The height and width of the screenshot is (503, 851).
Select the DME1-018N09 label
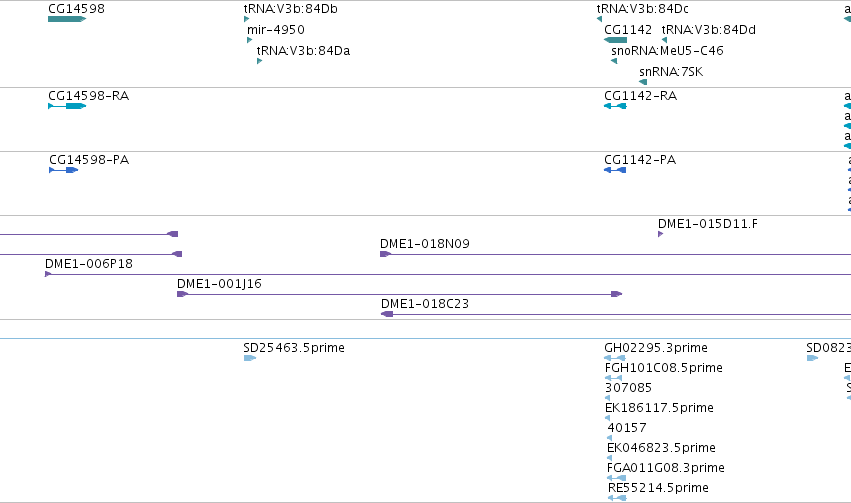(425, 244)
